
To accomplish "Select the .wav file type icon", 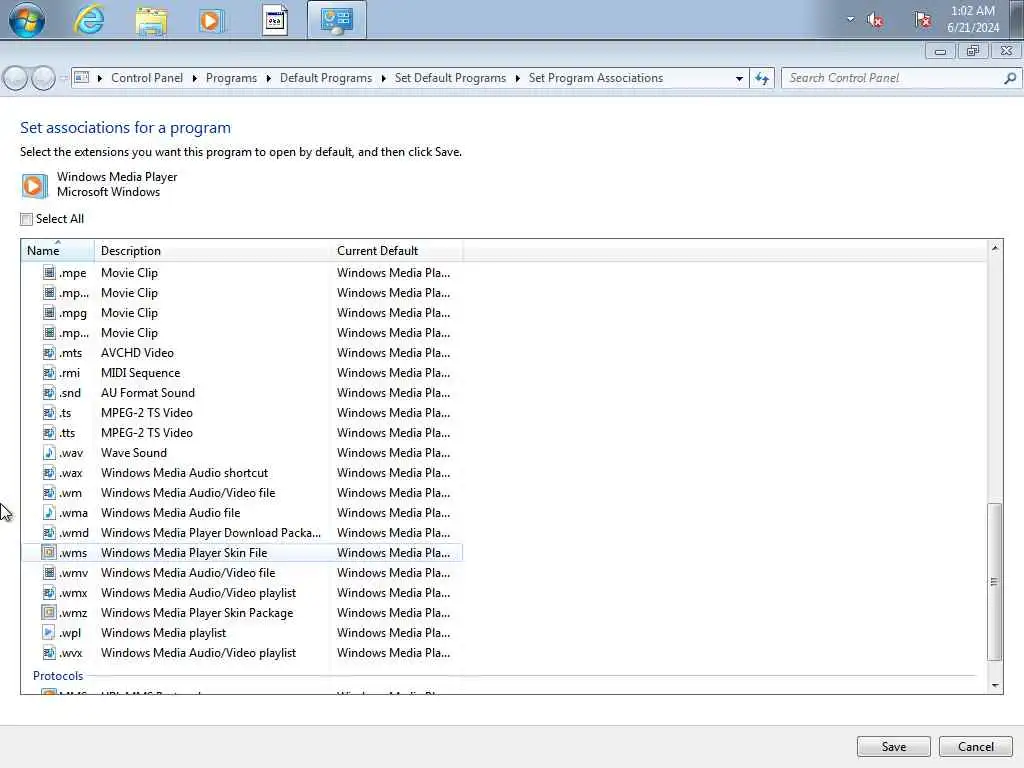I will click(x=49, y=453).
